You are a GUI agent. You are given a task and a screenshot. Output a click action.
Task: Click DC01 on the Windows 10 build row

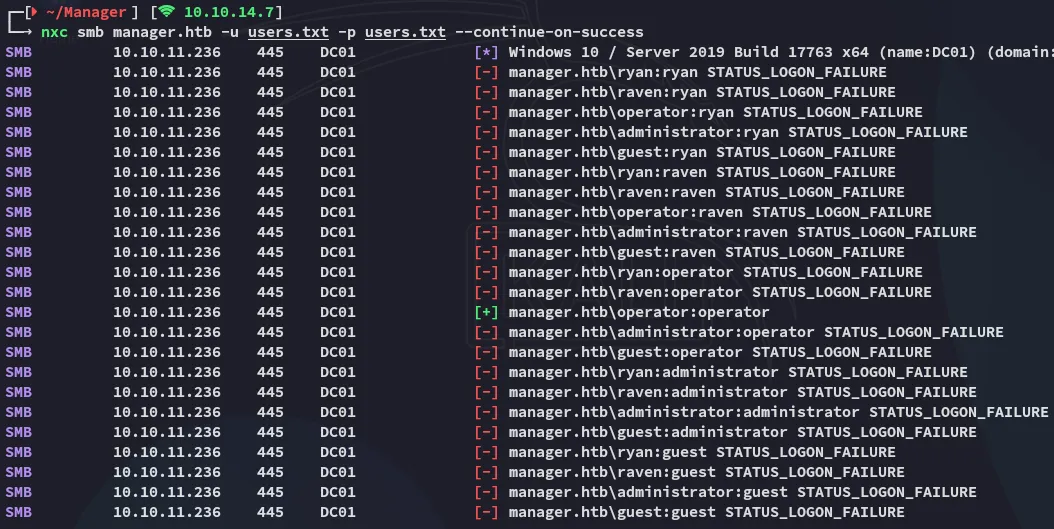point(337,52)
